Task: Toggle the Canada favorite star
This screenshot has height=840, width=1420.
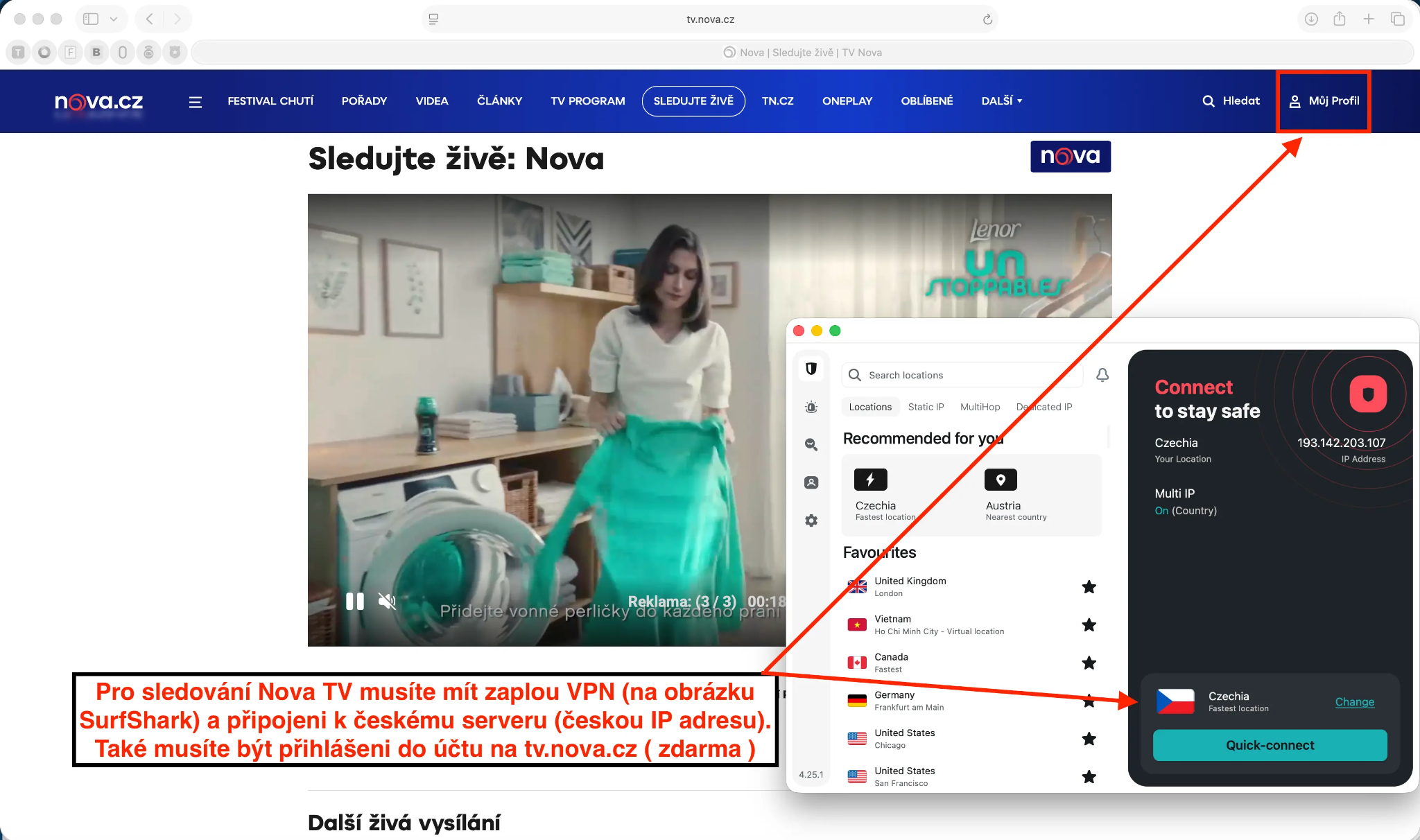Action: click(x=1089, y=663)
